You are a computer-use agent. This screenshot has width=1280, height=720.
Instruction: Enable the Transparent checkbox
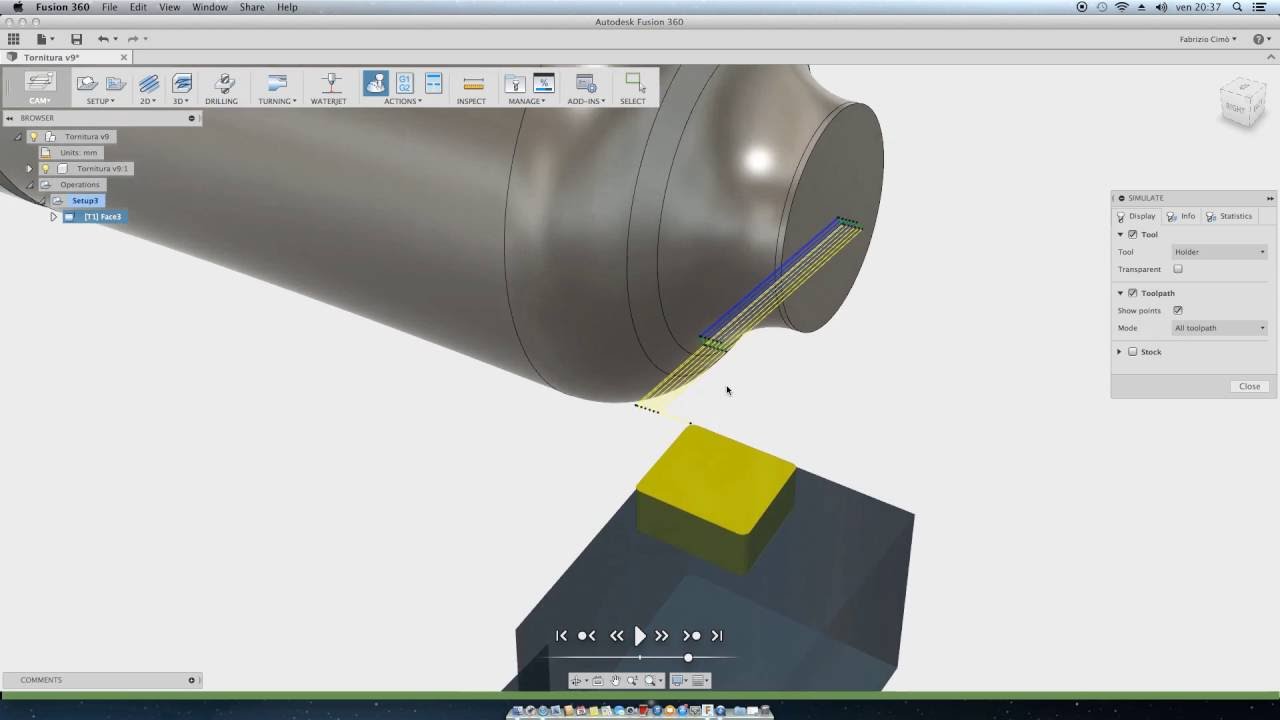1178,269
